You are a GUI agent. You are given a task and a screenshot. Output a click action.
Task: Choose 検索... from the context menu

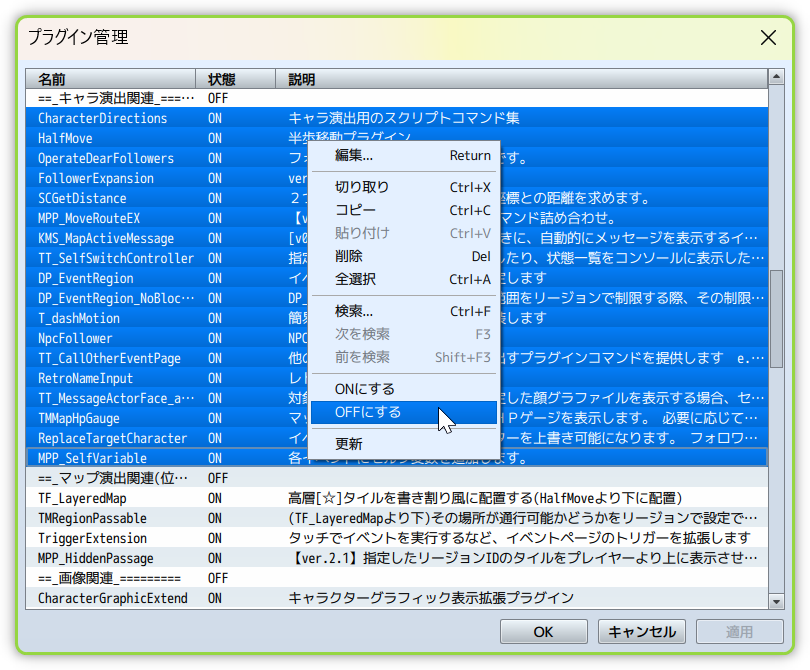[x=404, y=311]
